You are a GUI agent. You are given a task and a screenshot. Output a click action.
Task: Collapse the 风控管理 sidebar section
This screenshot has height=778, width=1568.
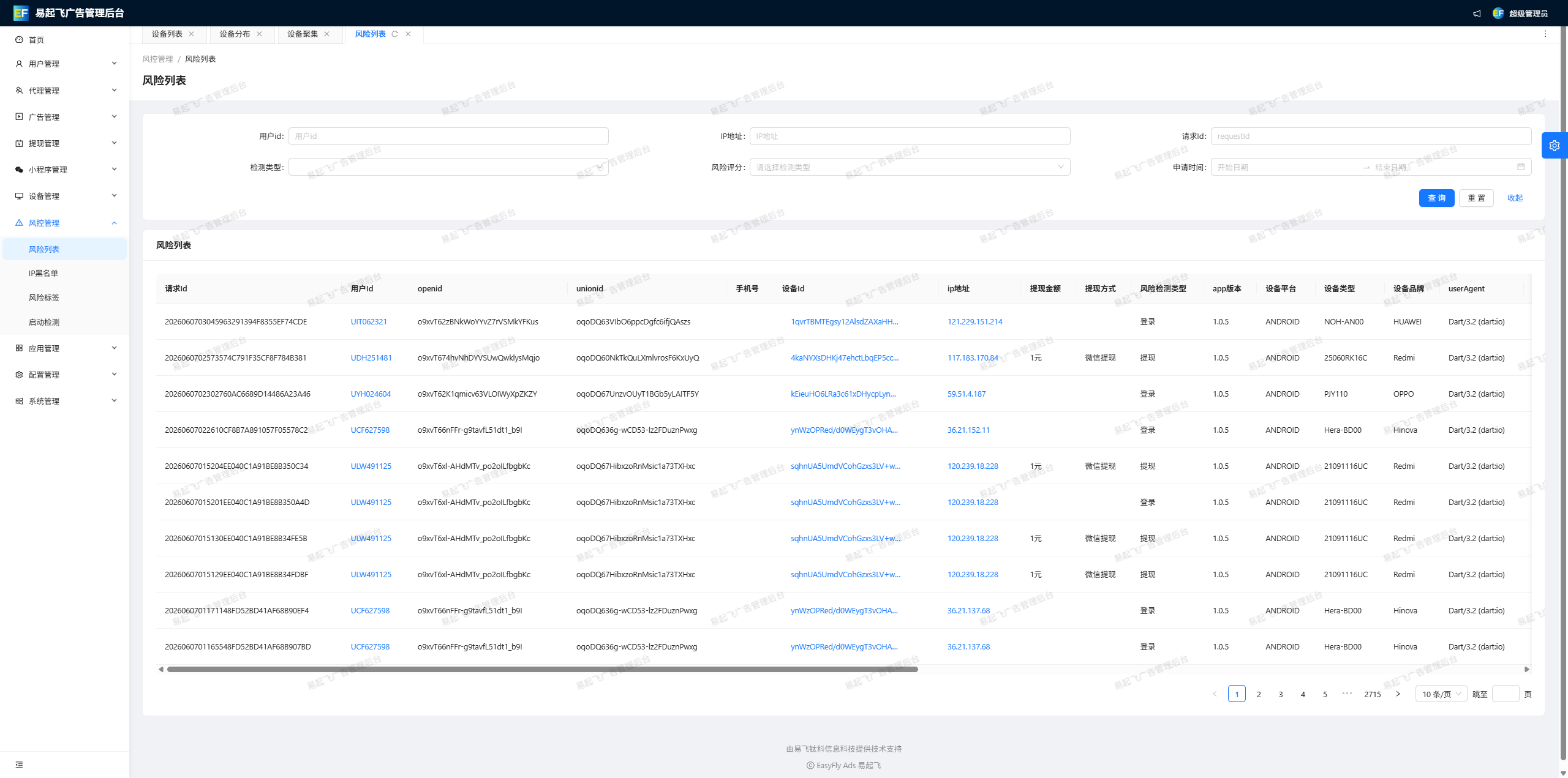(x=65, y=223)
